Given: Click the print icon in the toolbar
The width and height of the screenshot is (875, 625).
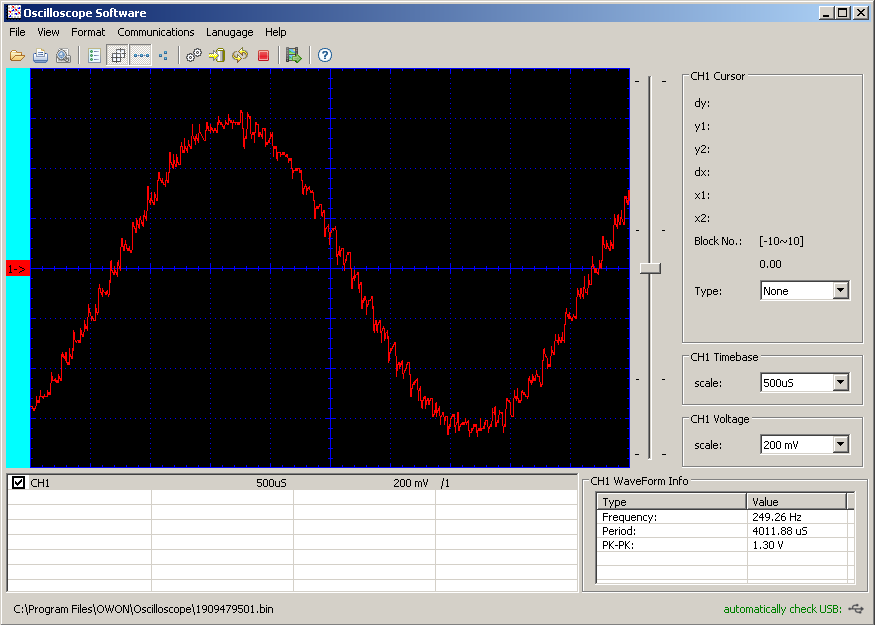Looking at the screenshot, I should (40, 56).
